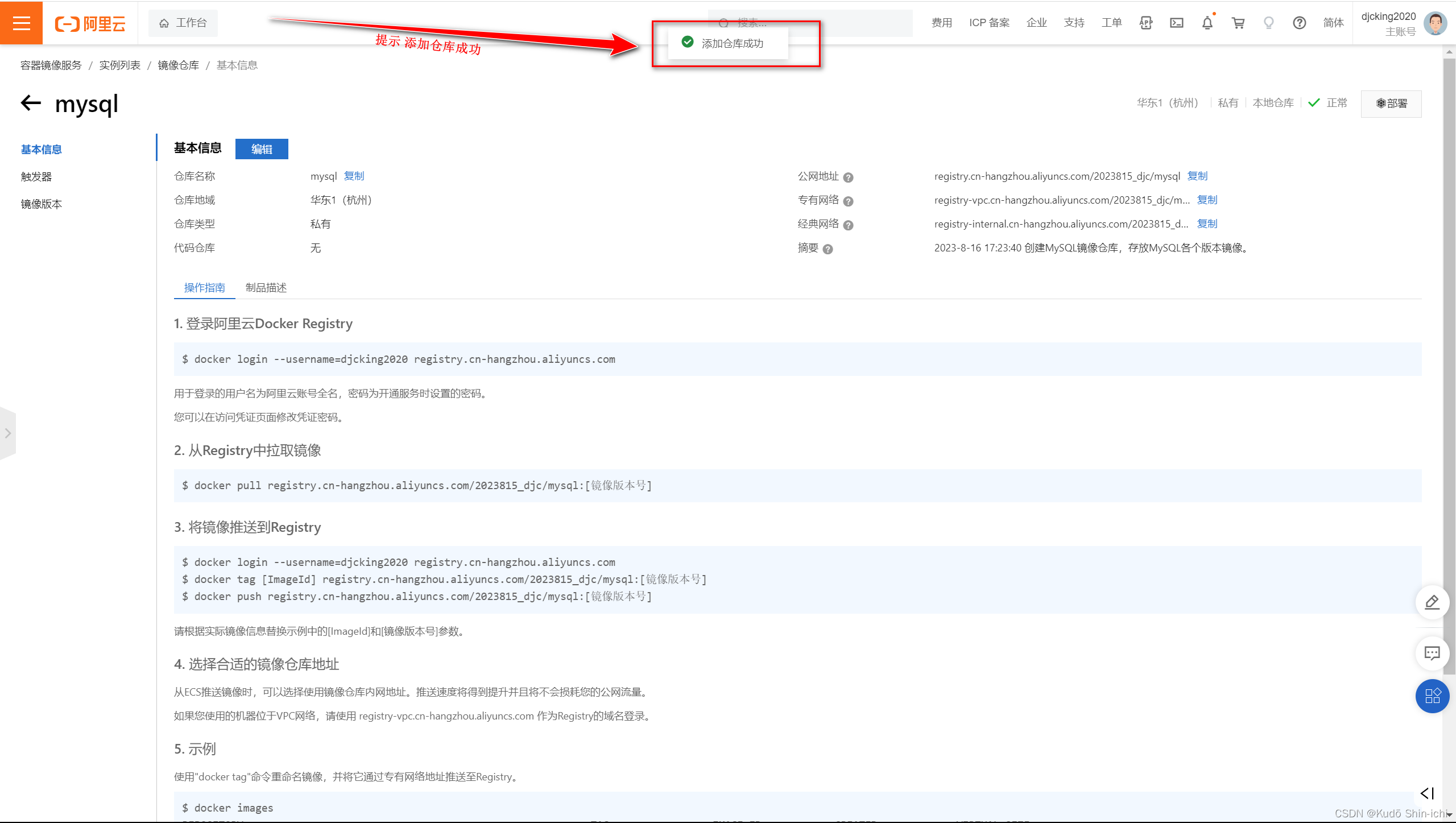Select 基本信息 in the sidebar
The width and height of the screenshot is (1456, 823).
point(42,150)
